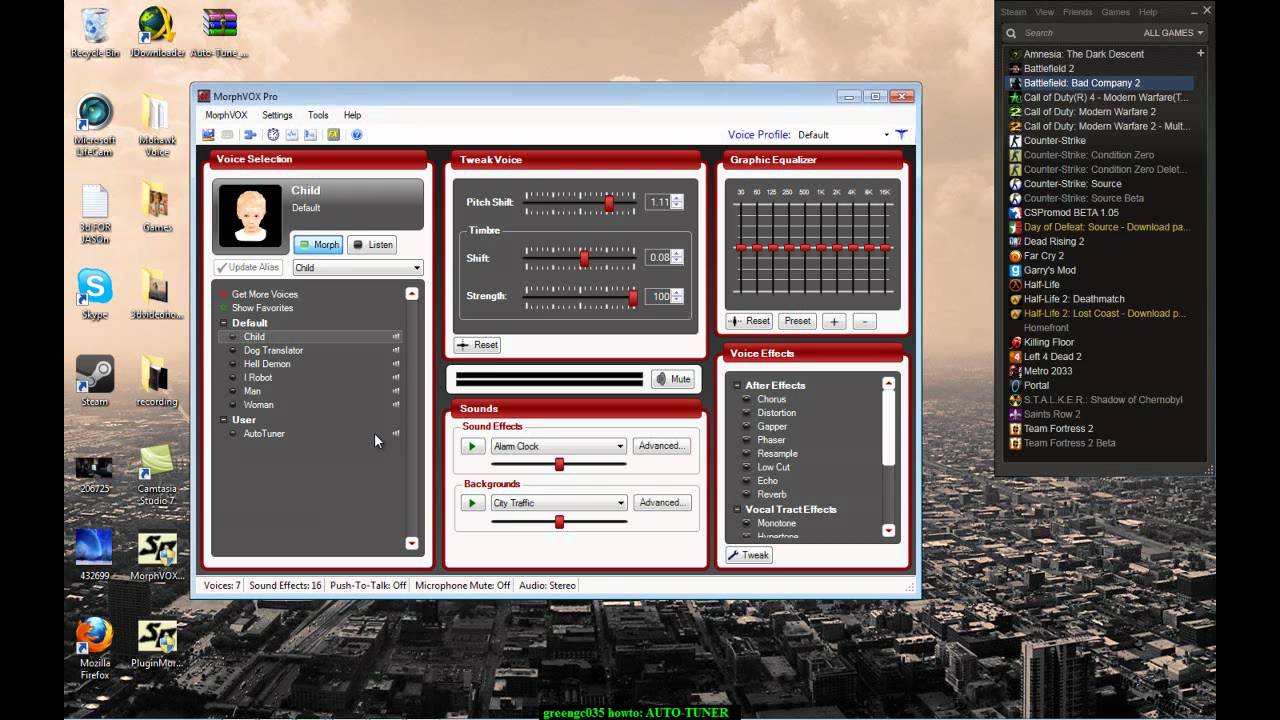
Task: Select the Hell Demon voice
Action: 267,364
